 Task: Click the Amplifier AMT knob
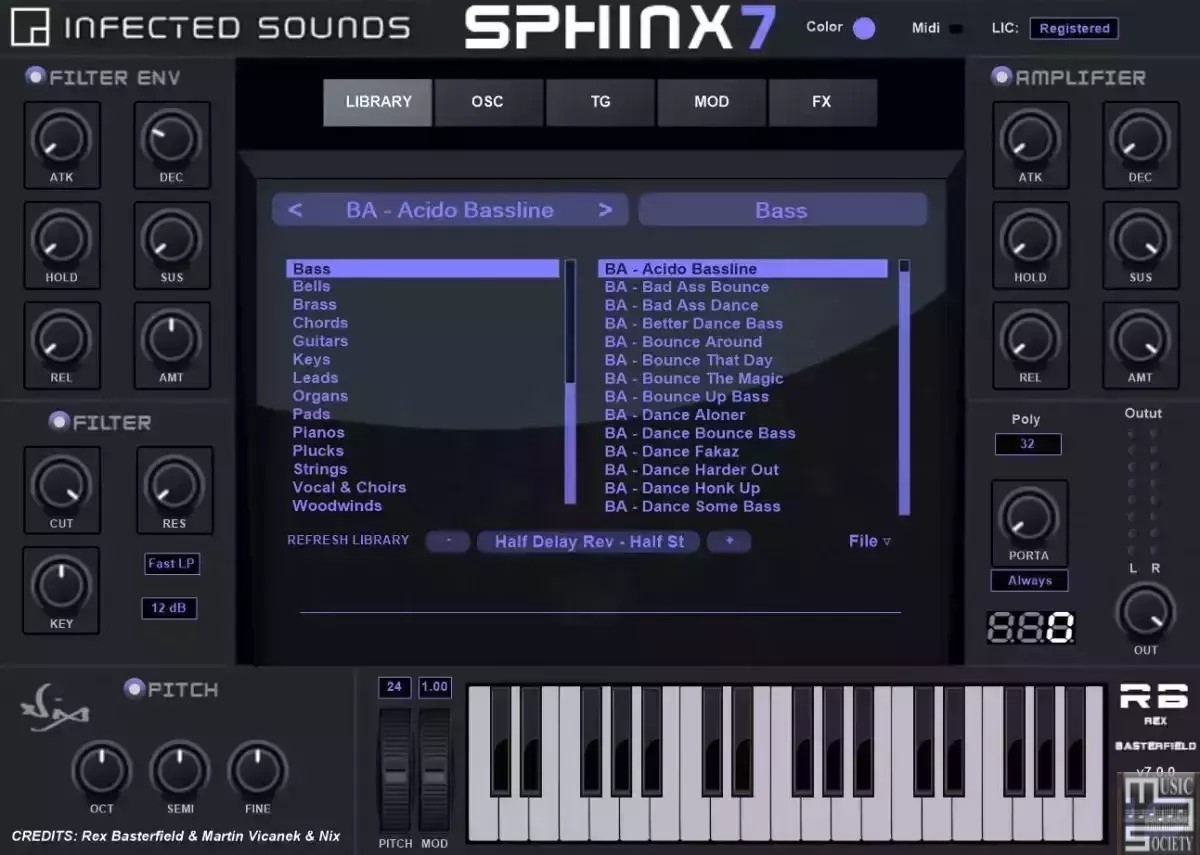point(1140,338)
